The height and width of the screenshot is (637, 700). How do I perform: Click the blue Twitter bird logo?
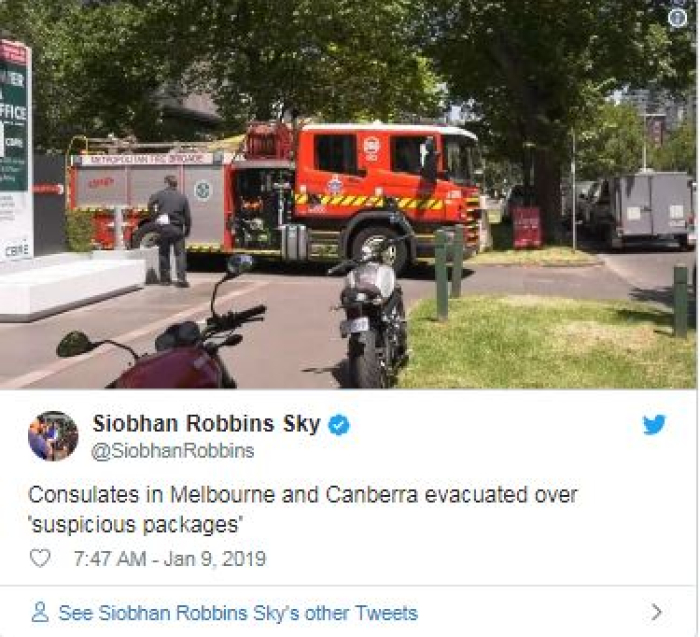click(x=654, y=424)
